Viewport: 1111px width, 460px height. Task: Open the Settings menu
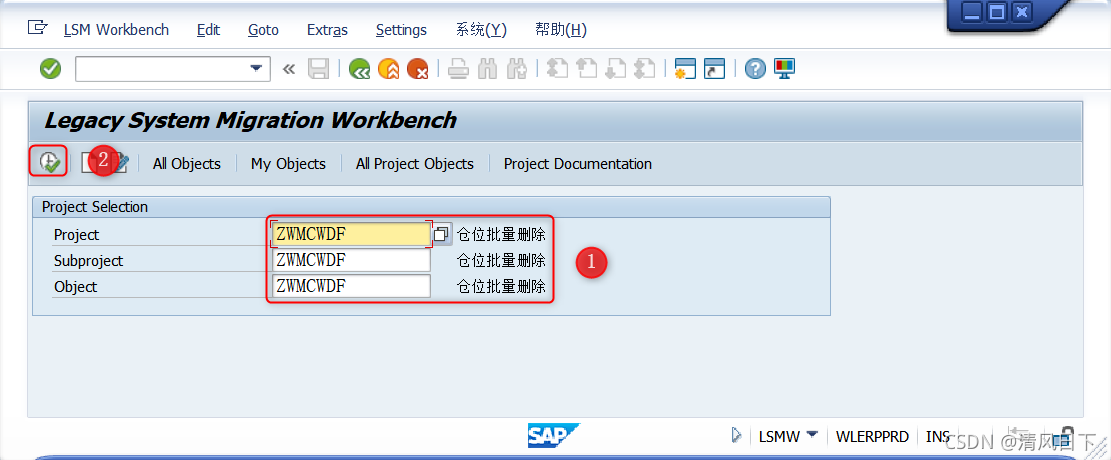[x=401, y=30]
